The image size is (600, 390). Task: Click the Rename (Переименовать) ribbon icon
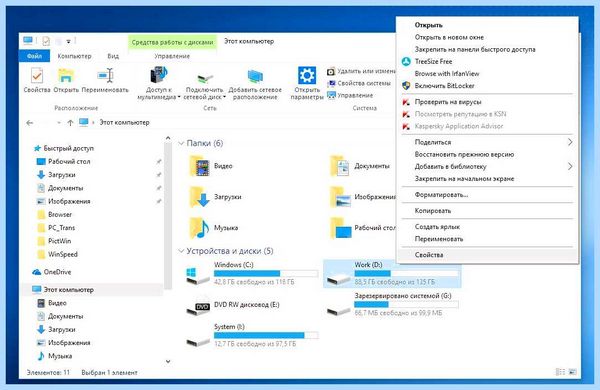coord(105,76)
